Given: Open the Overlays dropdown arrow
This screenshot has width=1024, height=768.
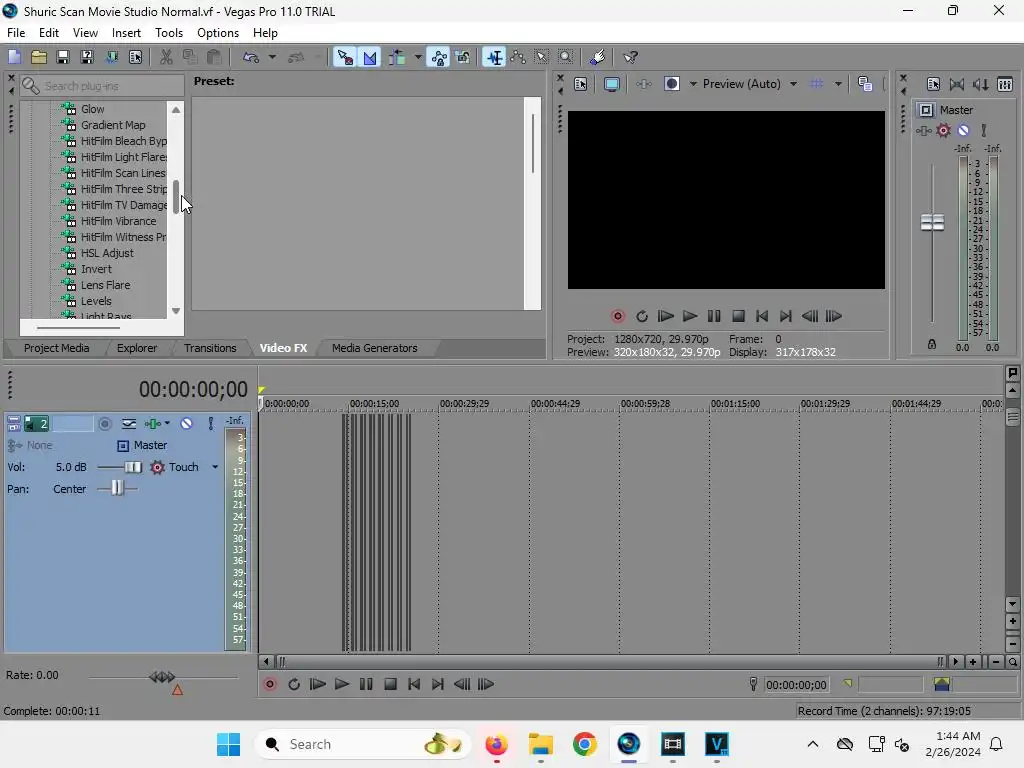Looking at the screenshot, I should point(838,84).
